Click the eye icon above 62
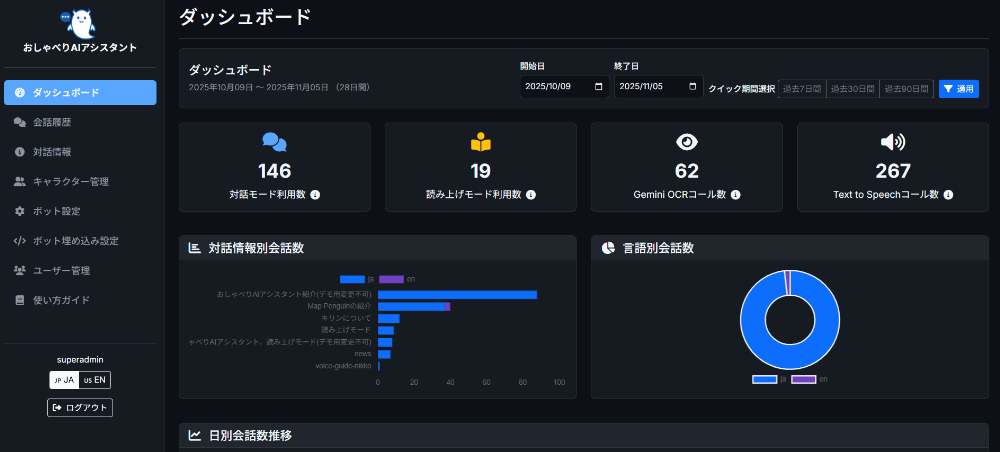Screen dimensions: 1000x452 687,142
